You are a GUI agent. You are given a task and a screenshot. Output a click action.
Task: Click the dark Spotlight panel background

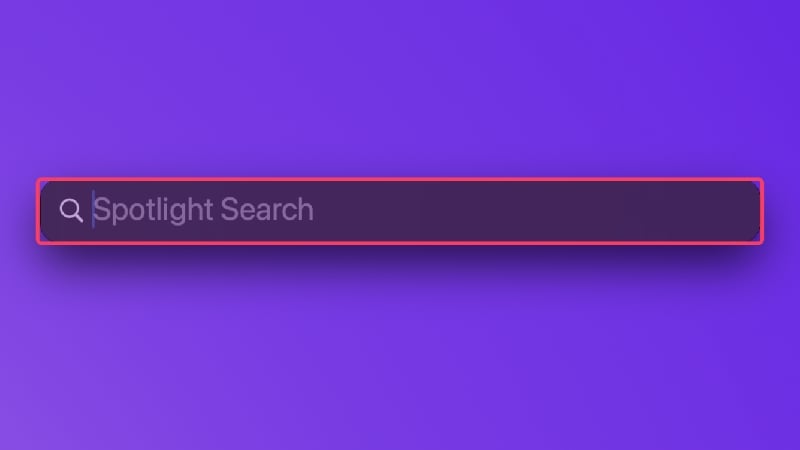536,211
